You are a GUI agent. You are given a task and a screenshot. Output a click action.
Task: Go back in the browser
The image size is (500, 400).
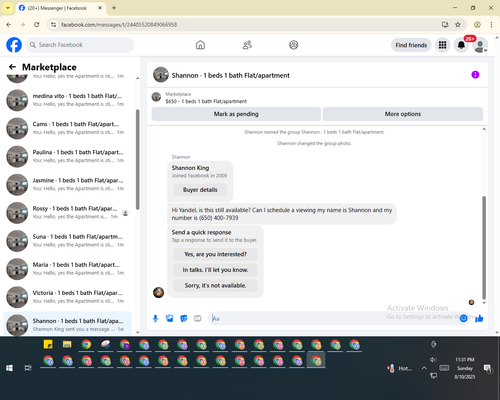pos(9,24)
